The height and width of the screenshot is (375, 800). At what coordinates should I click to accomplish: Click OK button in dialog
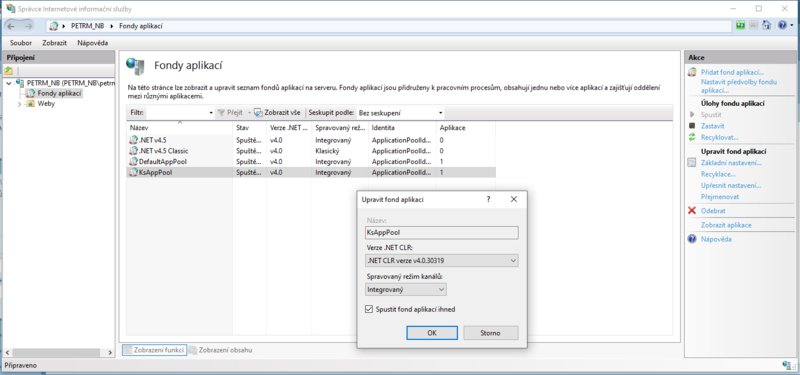[432, 333]
